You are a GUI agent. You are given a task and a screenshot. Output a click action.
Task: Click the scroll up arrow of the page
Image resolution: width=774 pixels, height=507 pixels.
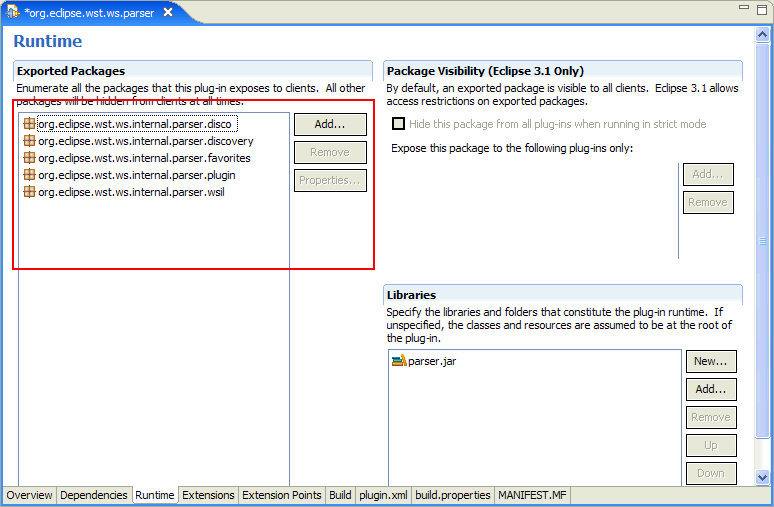coord(762,35)
